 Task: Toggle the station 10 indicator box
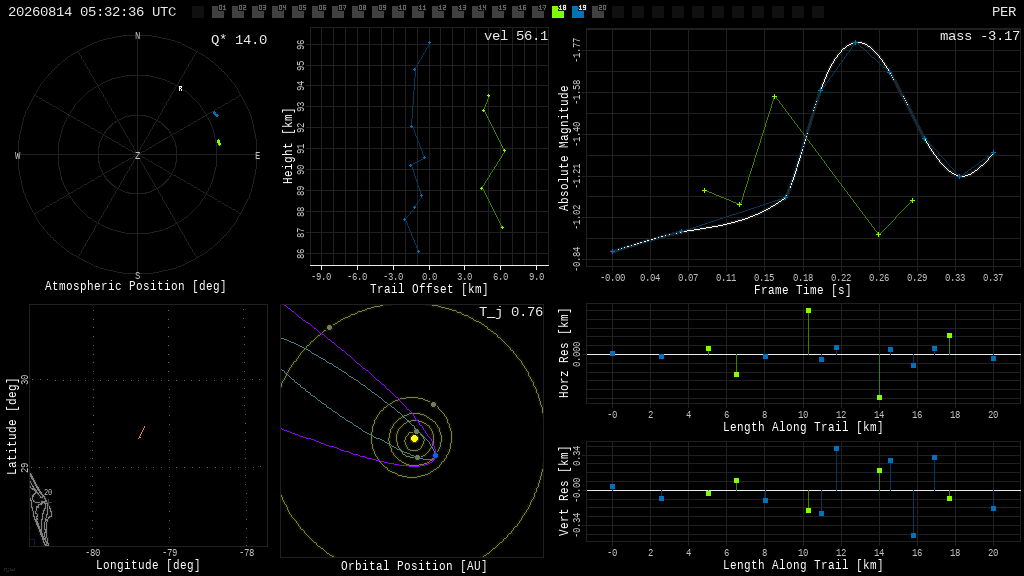pos(398,12)
